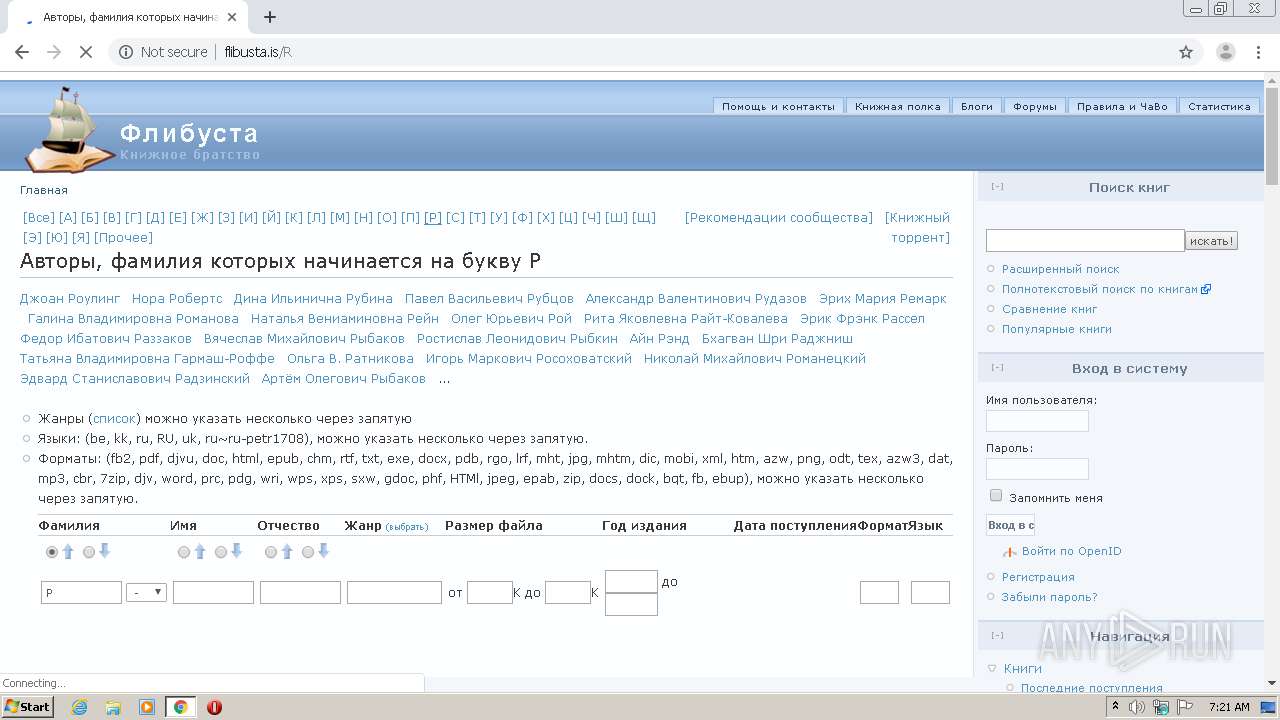This screenshot has width=1280, height=720.
Task: Focus the Пароль field
Action: (1037, 469)
